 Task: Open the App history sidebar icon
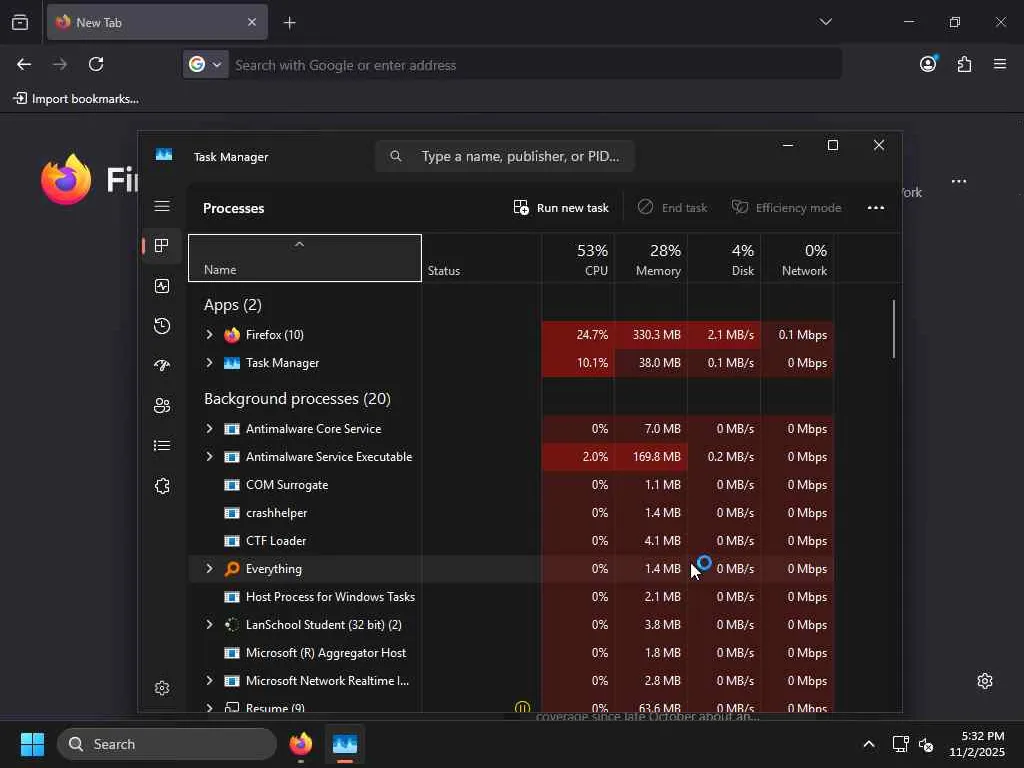(162, 326)
